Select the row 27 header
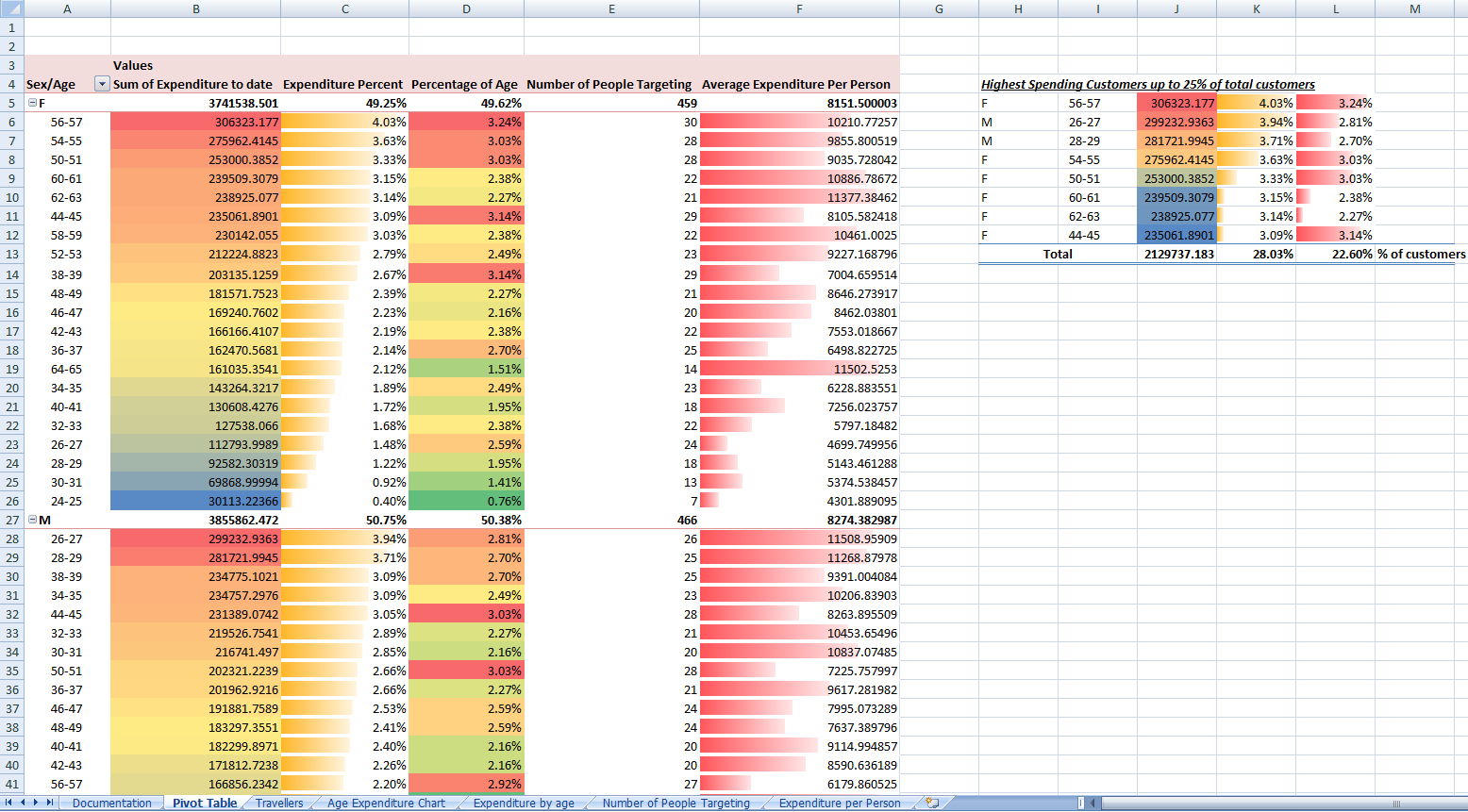The height and width of the screenshot is (812, 1468). [x=11, y=520]
